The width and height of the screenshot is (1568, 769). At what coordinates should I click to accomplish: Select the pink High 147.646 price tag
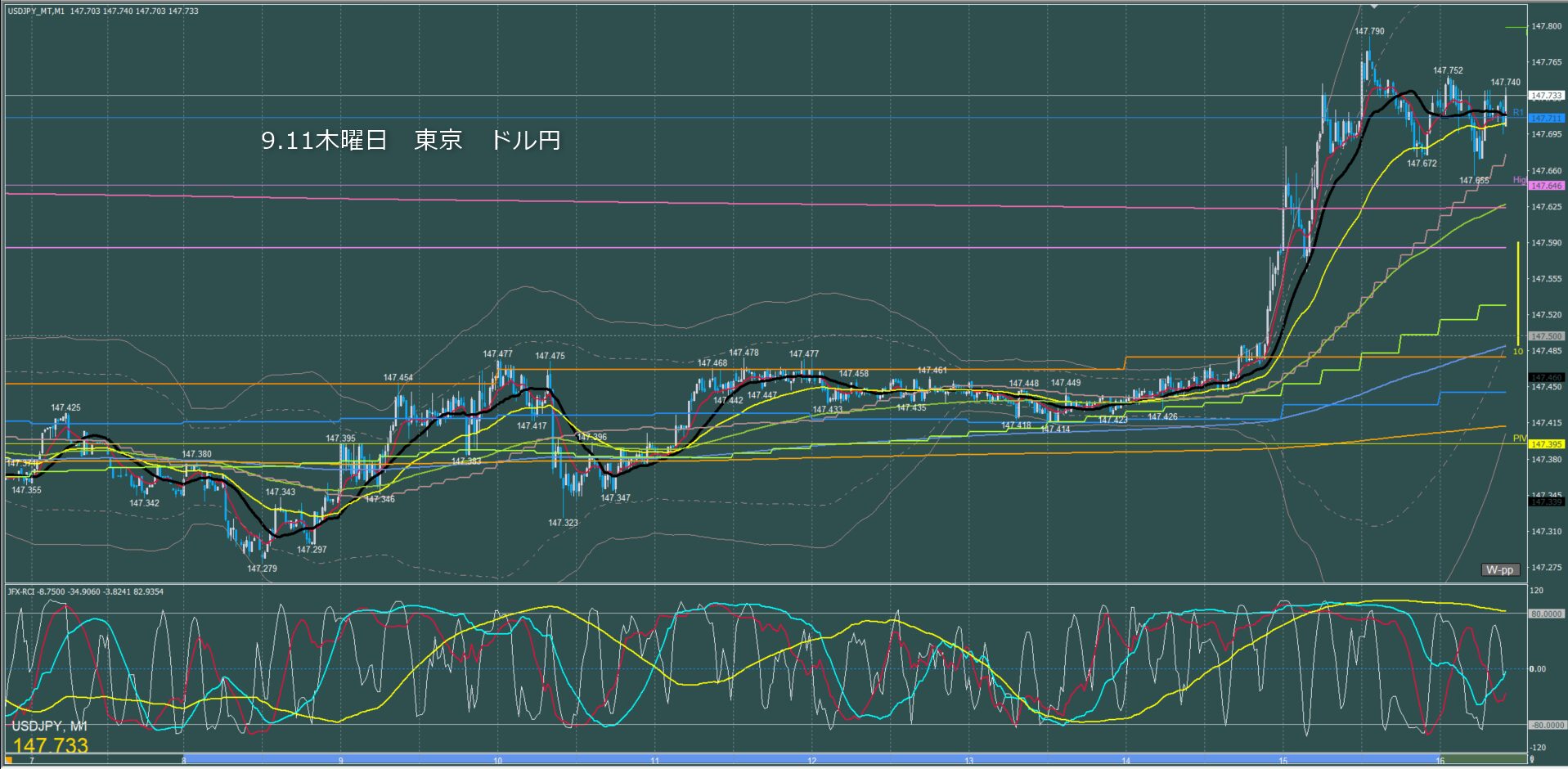coord(1546,187)
